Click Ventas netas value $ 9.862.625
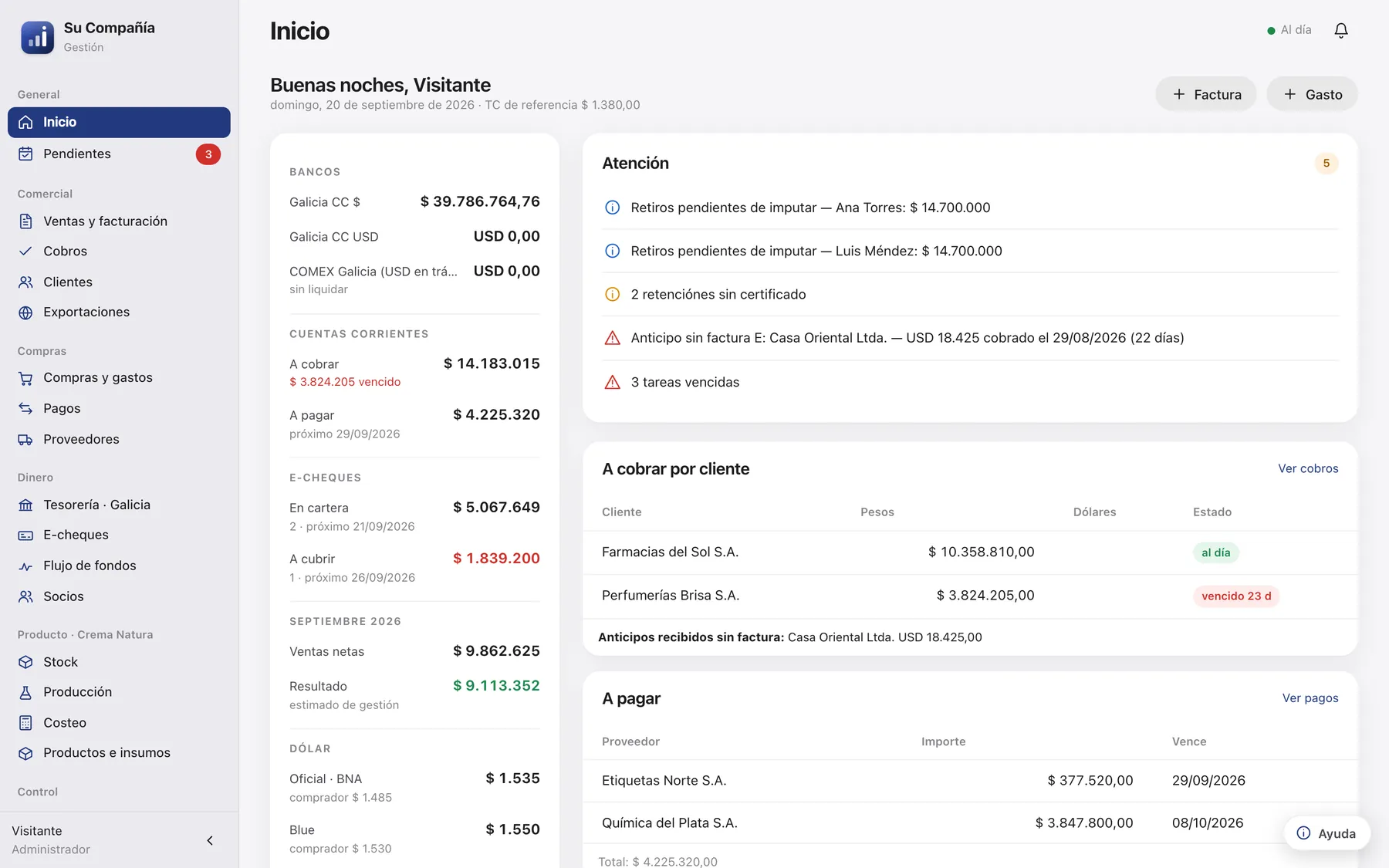Viewport: 1389px width, 868px height. click(x=496, y=650)
